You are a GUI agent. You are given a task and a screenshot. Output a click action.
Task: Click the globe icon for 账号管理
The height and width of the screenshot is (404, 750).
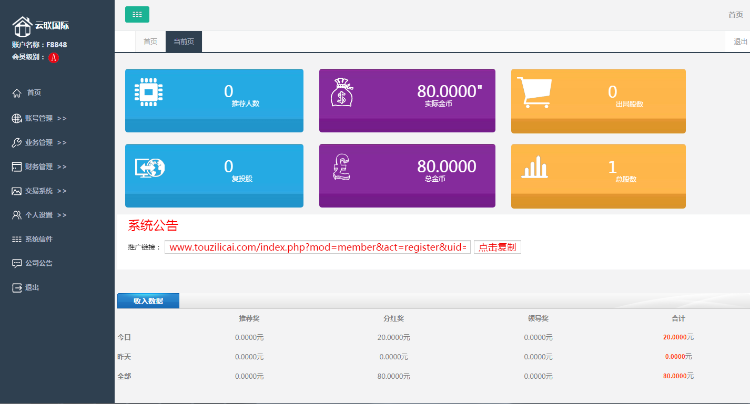17,118
